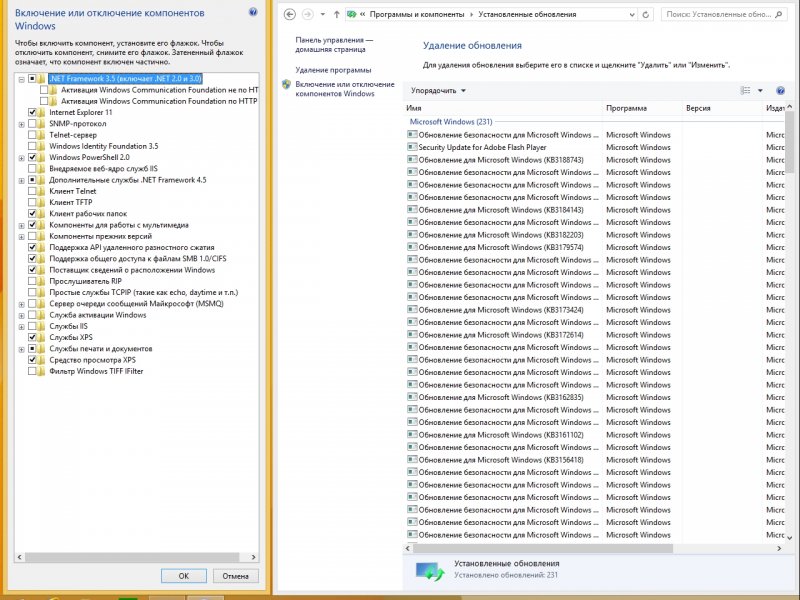Toggle the Windows PowerShell 2.0 checkbox

(32, 157)
